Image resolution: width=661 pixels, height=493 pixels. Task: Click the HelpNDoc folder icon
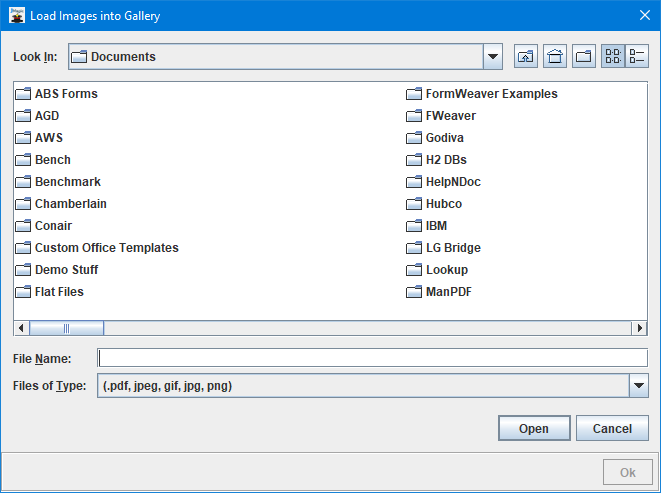pos(414,182)
